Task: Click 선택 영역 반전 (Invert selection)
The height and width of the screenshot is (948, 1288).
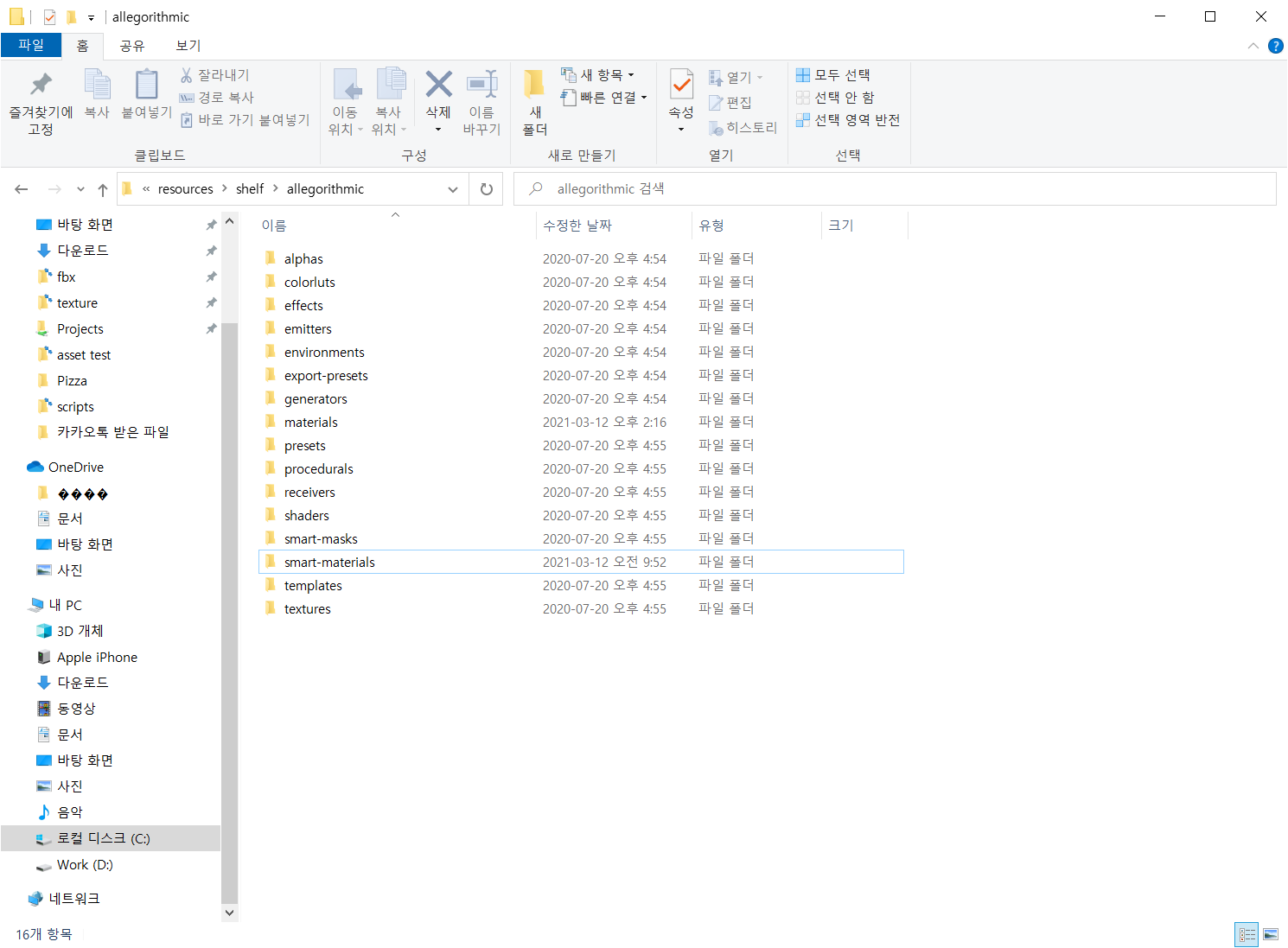Action: (x=848, y=120)
